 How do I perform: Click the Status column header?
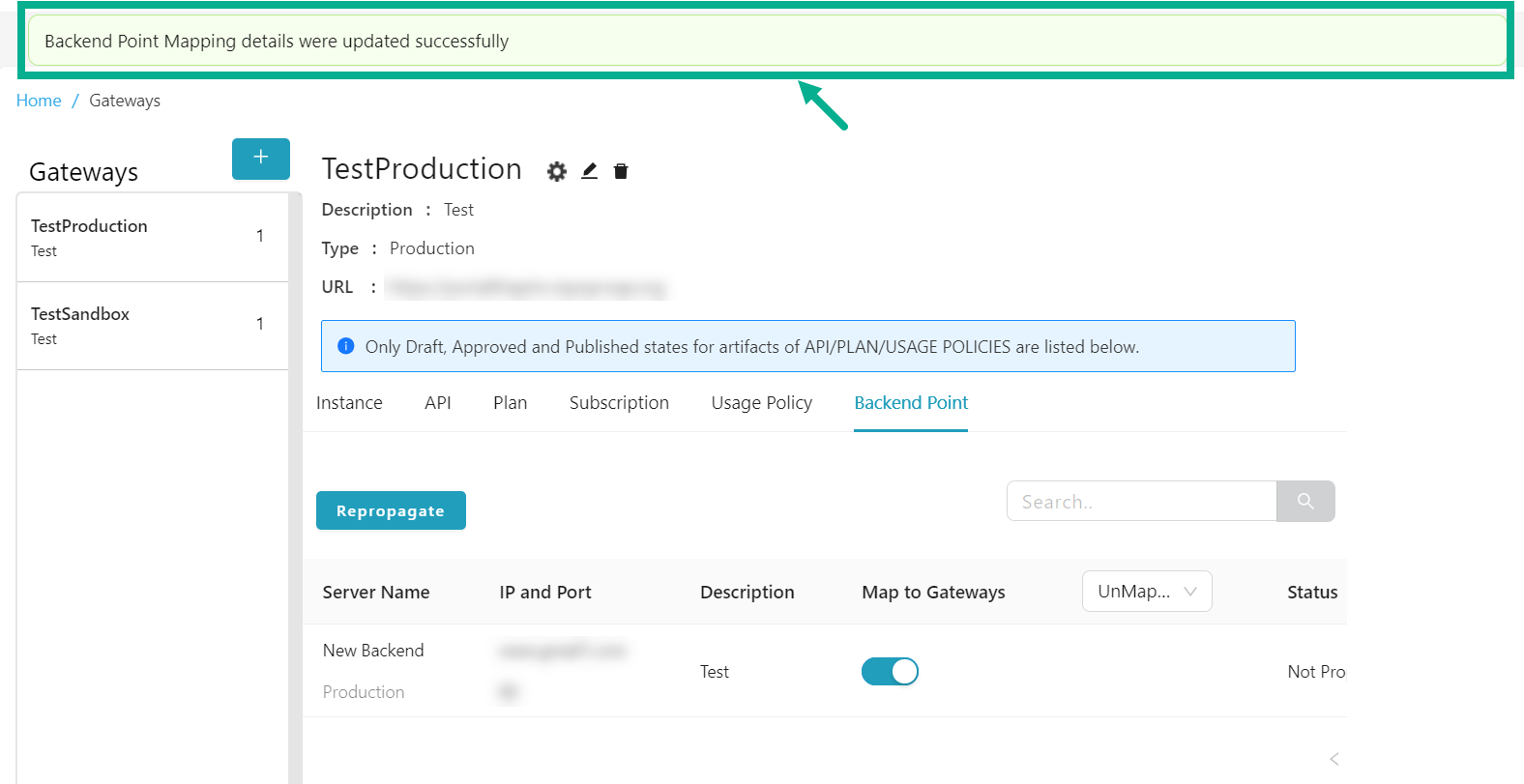coord(1312,593)
